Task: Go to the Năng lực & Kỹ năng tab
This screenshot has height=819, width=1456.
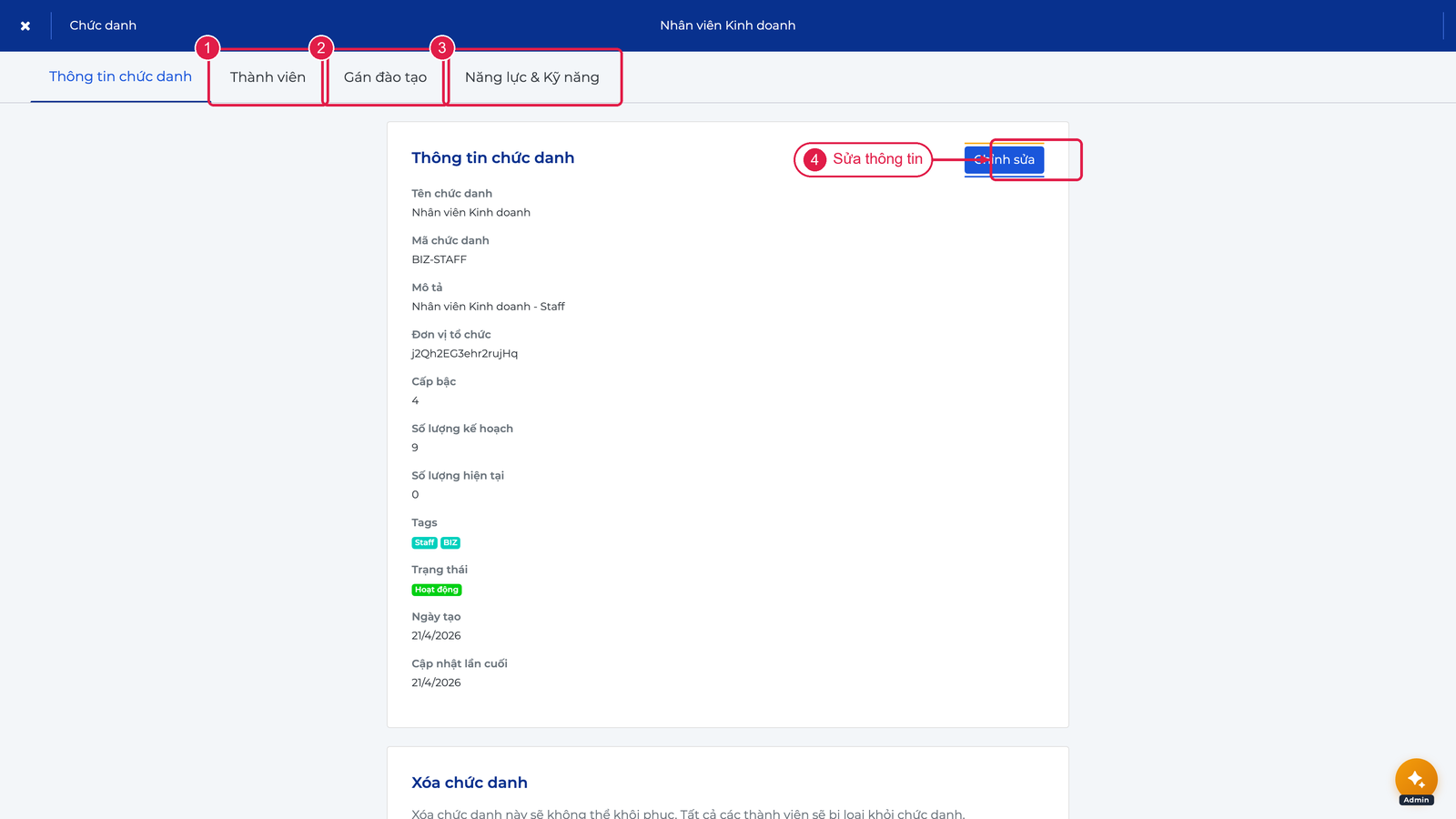Action: point(532,77)
